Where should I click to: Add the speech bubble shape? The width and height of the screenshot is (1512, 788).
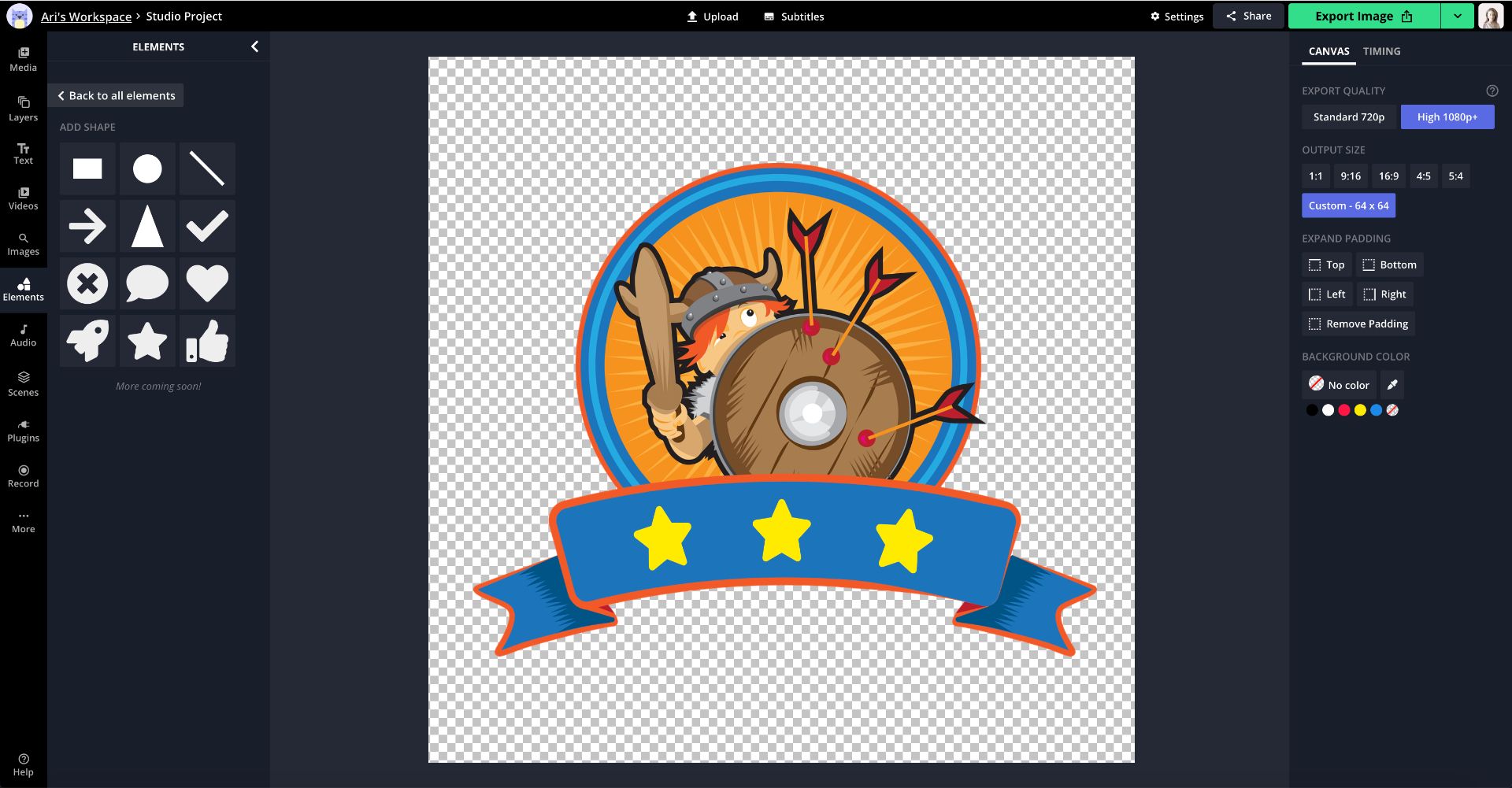tap(147, 283)
